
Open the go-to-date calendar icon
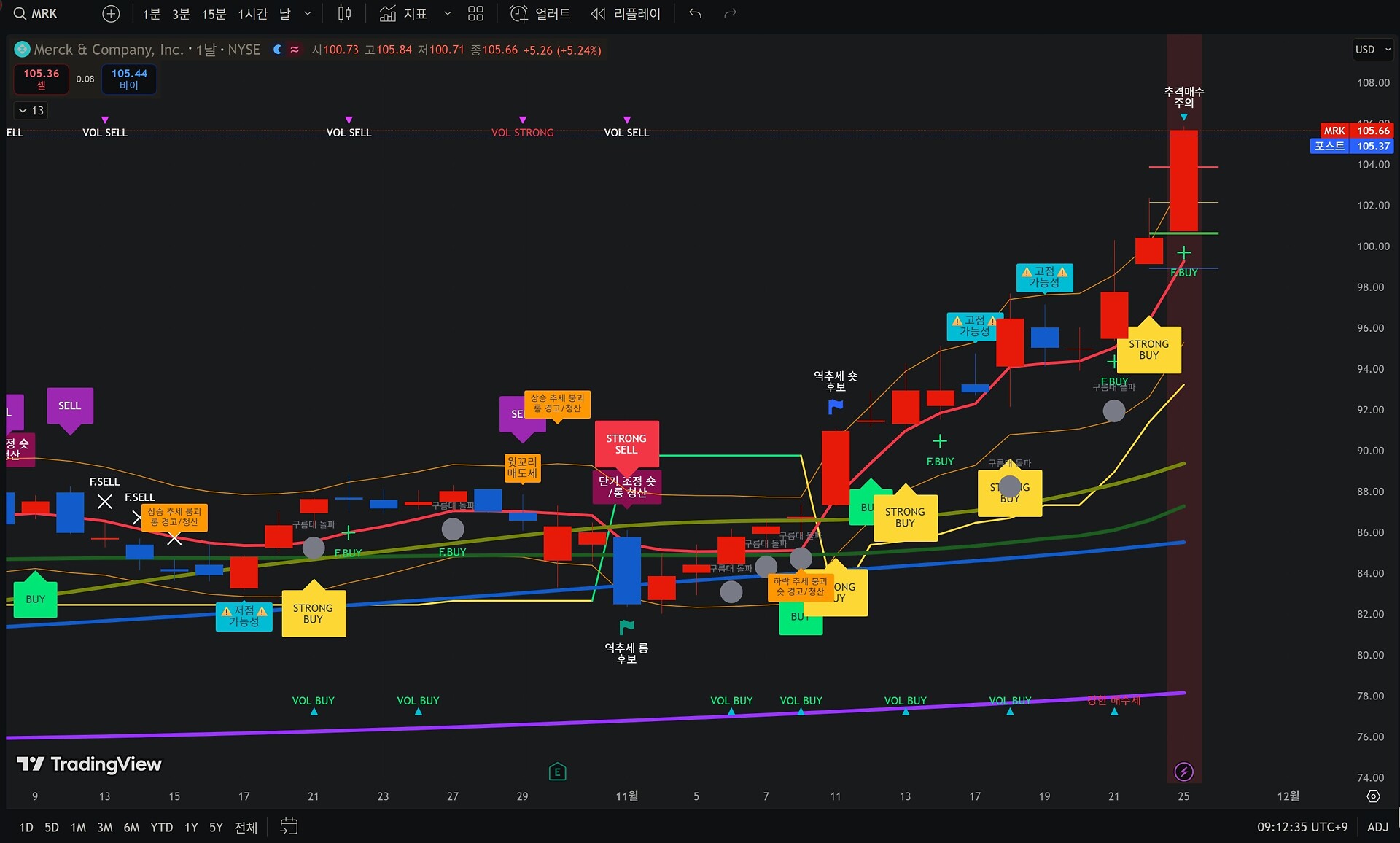289,826
